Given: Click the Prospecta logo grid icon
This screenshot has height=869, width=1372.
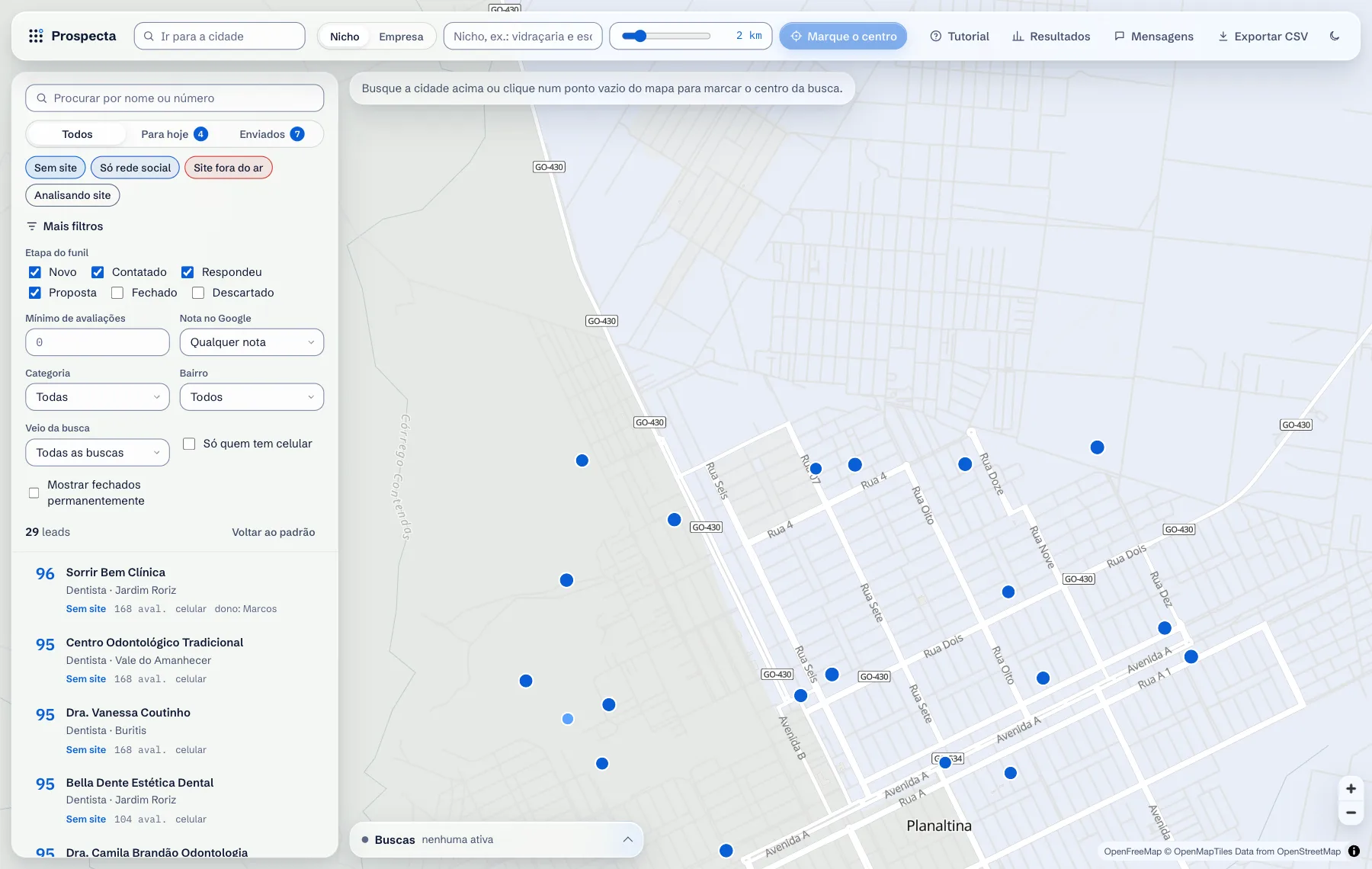Looking at the screenshot, I should point(36,36).
